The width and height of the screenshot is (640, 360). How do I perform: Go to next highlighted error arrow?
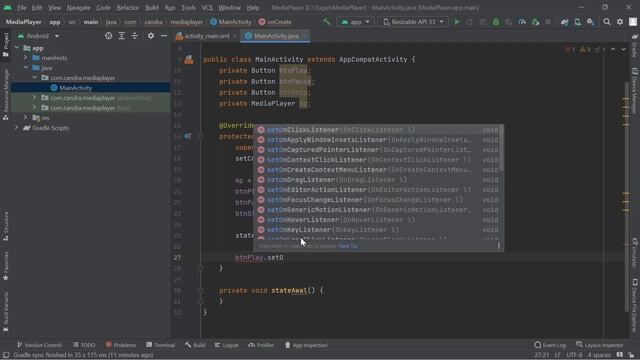[x=623, y=49]
